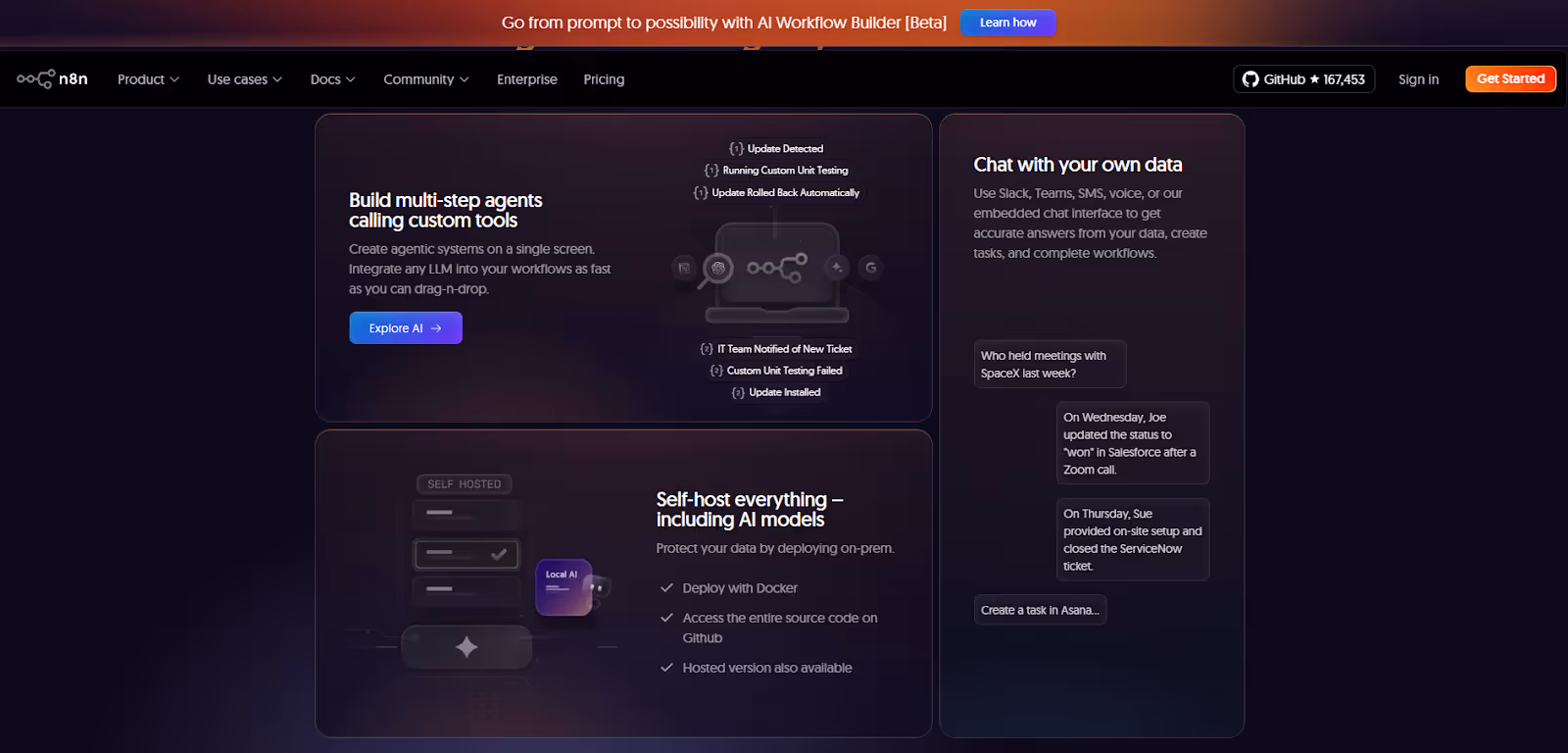This screenshot has height=753, width=1568.
Task: Click the arrow icon on Explore AI
Action: [x=436, y=328]
